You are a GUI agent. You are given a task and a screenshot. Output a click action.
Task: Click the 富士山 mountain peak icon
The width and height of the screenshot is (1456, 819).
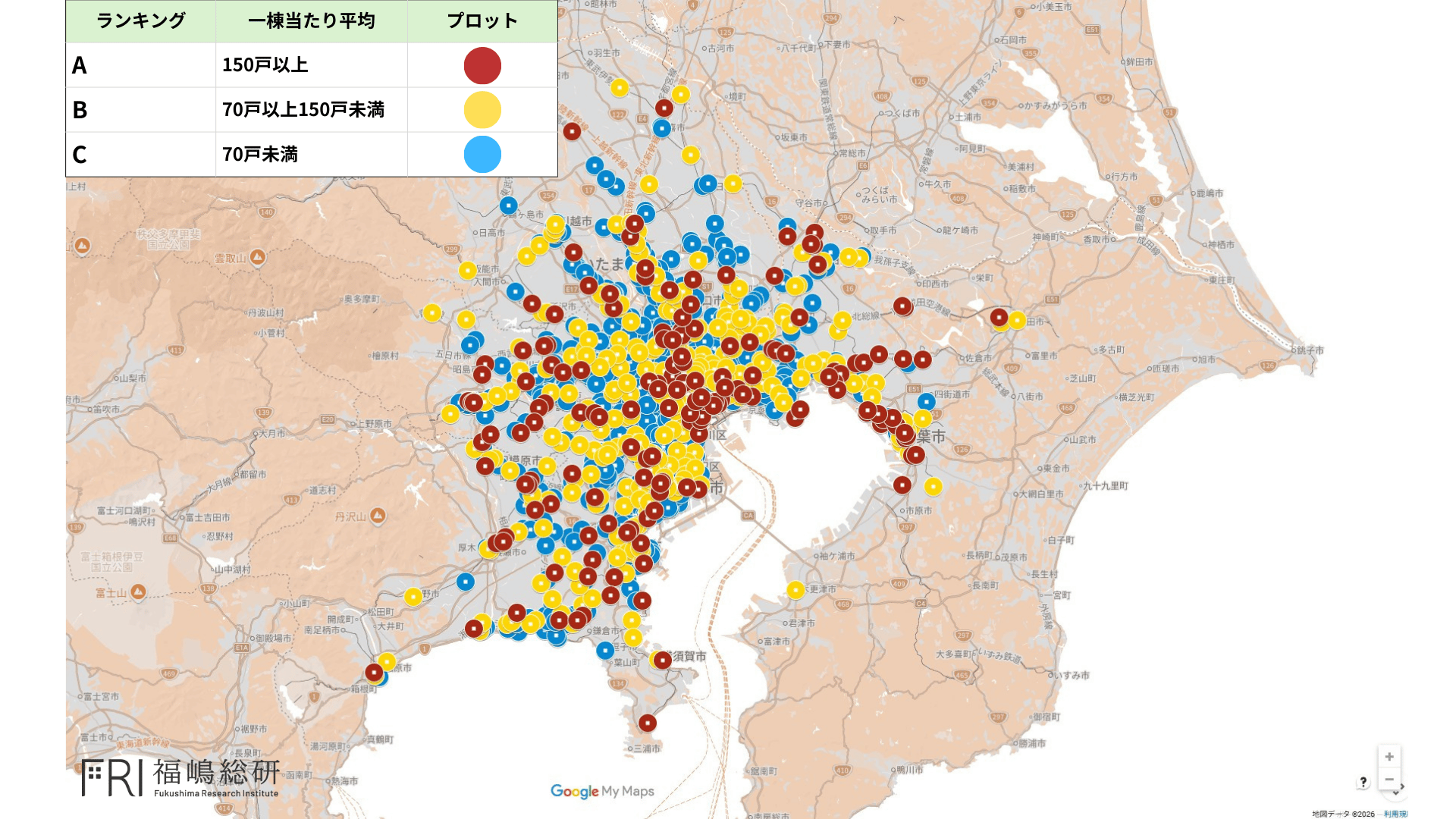tap(138, 591)
